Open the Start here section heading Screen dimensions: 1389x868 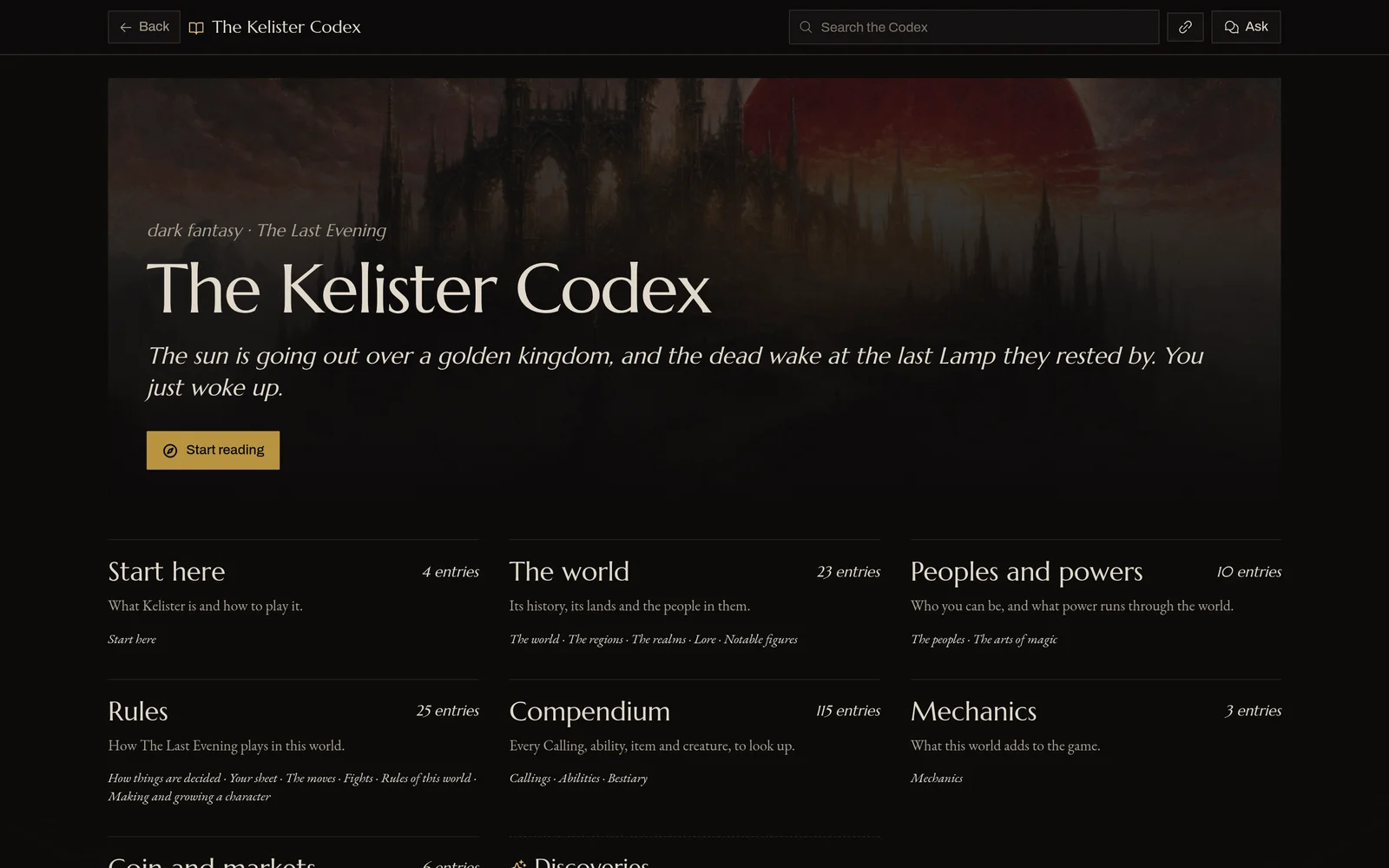pos(167,571)
